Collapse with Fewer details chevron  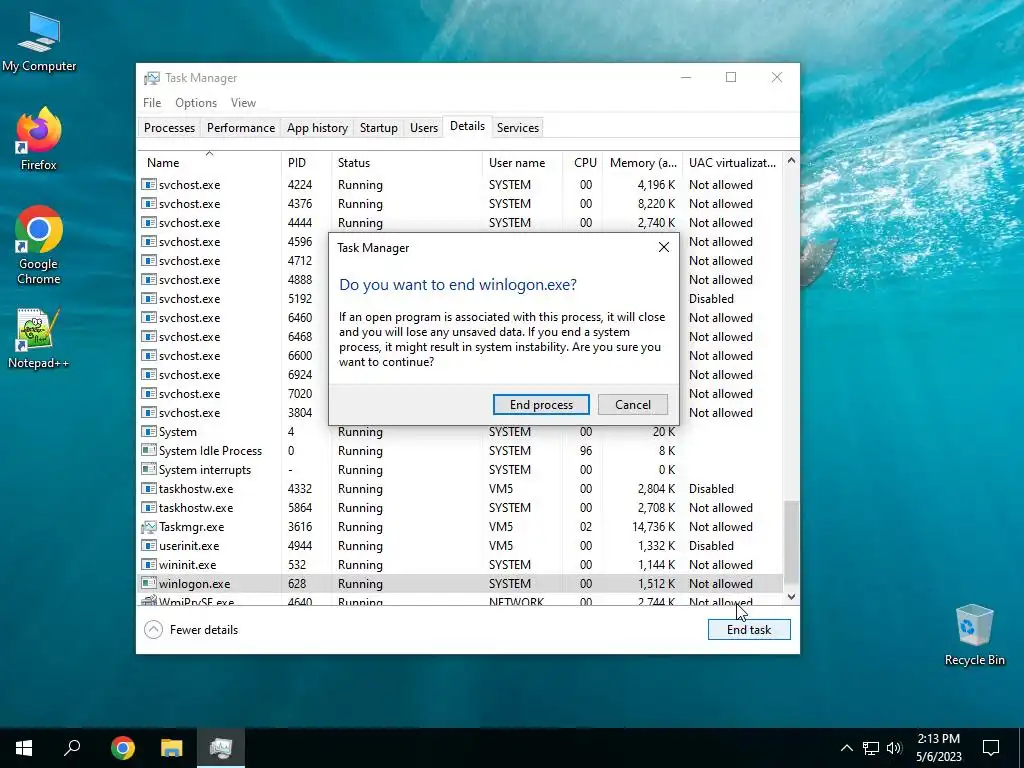(x=153, y=630)
